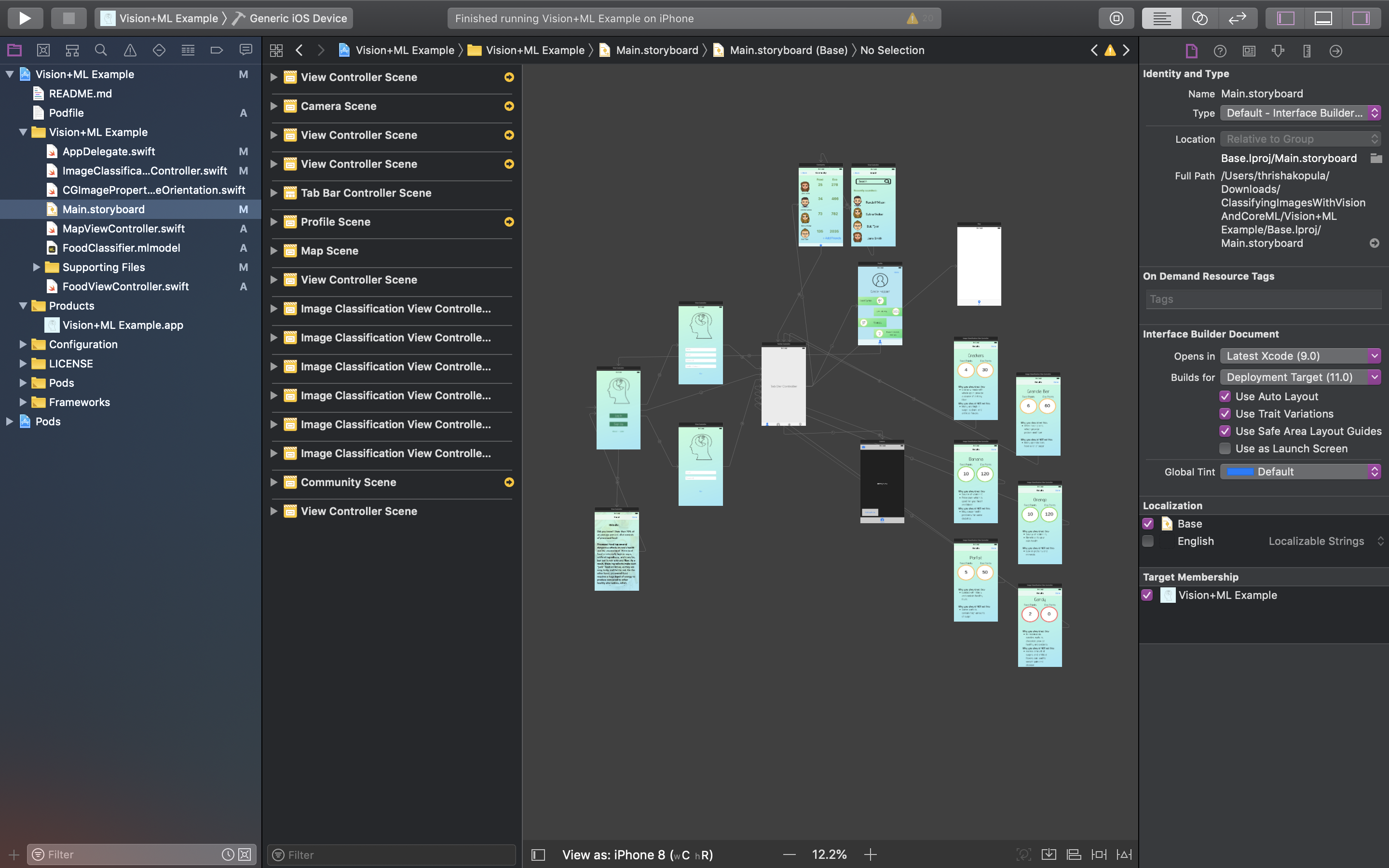Open the Find navigator (magnifying glass)
The image size is (1389, 868).
(101, 51)
